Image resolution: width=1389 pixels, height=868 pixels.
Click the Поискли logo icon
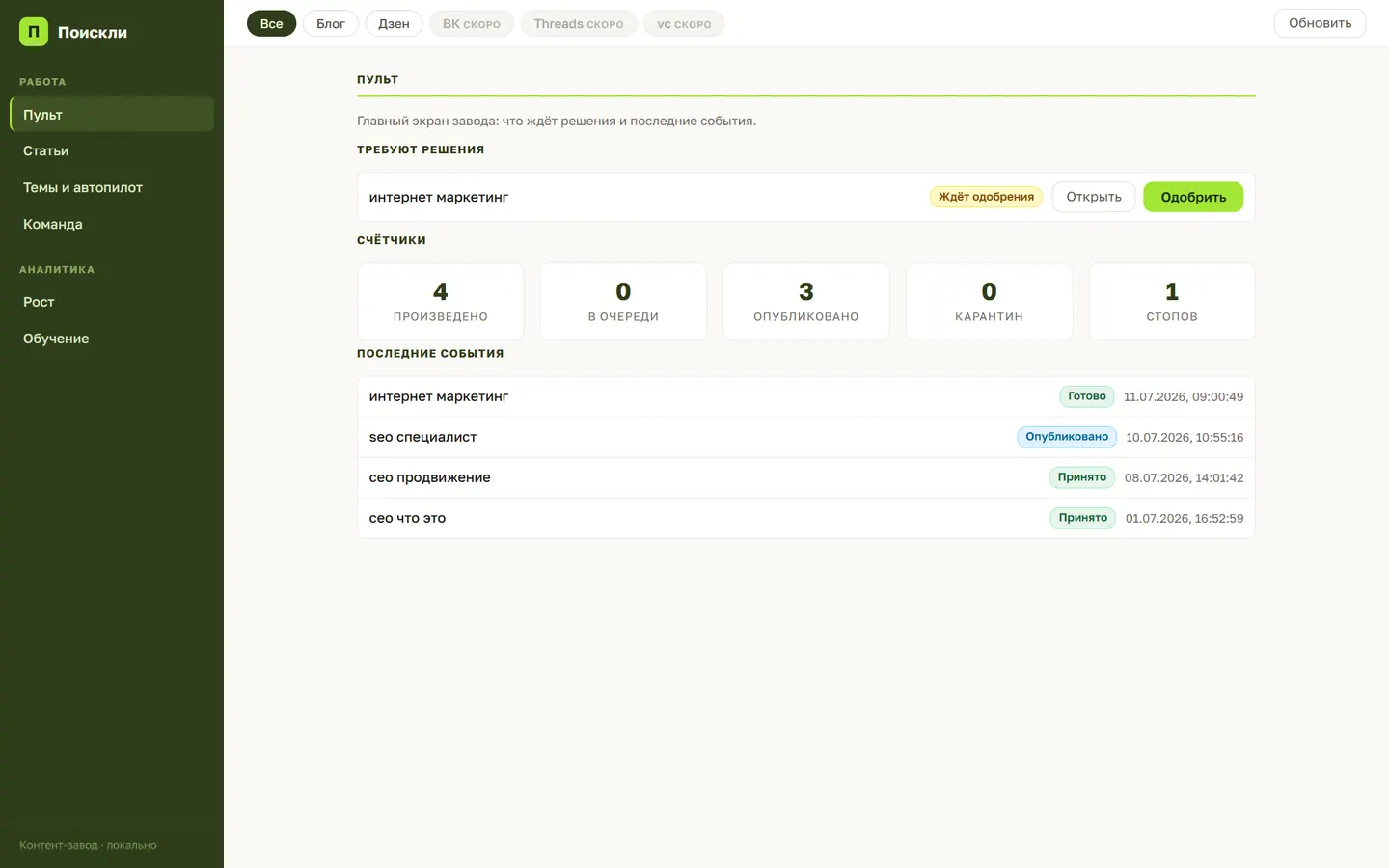coord(34,32)
